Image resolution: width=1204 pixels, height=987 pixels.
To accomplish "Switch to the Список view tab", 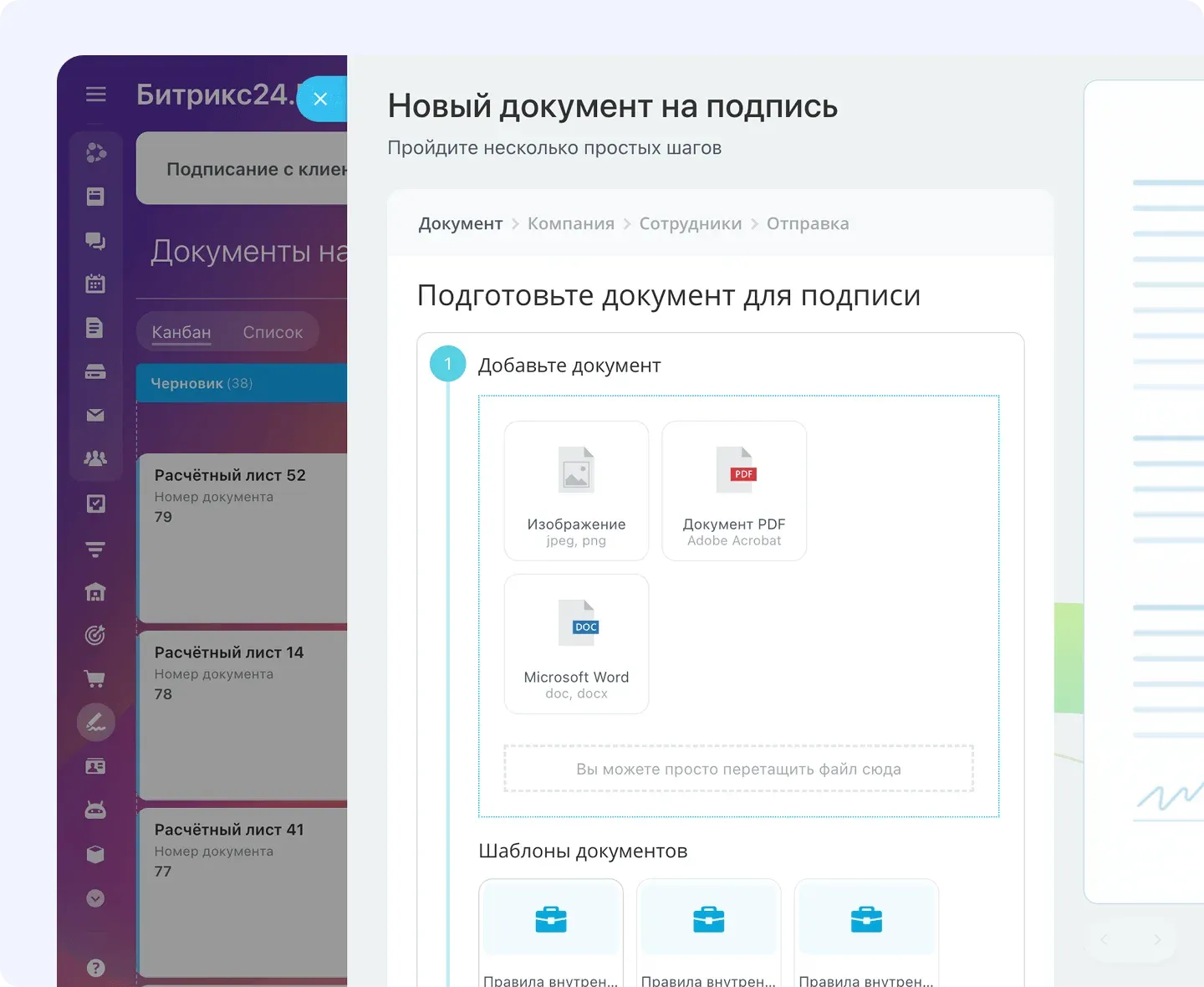I will (272, 331).
